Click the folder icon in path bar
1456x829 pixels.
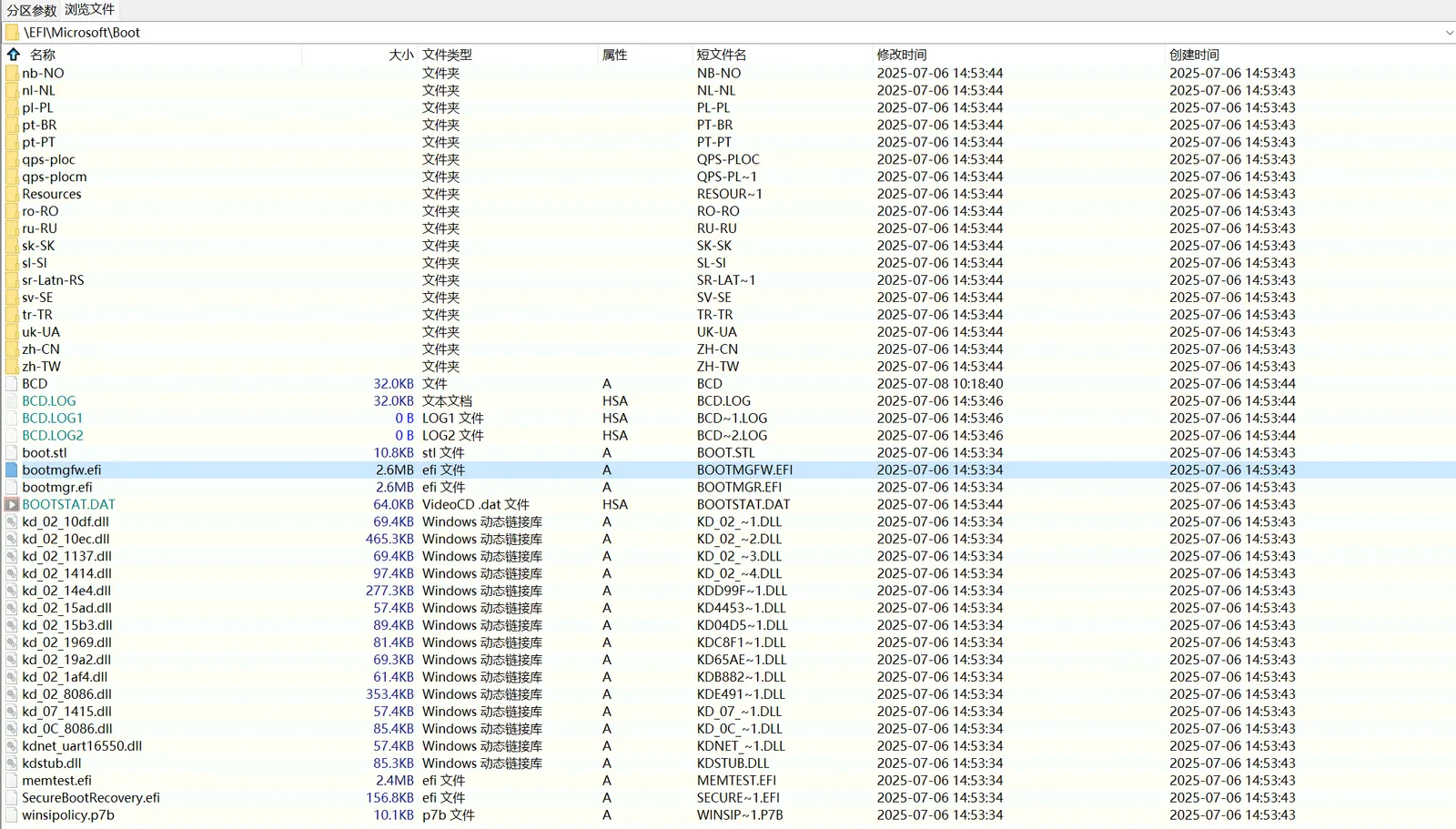tap(12, 32)
